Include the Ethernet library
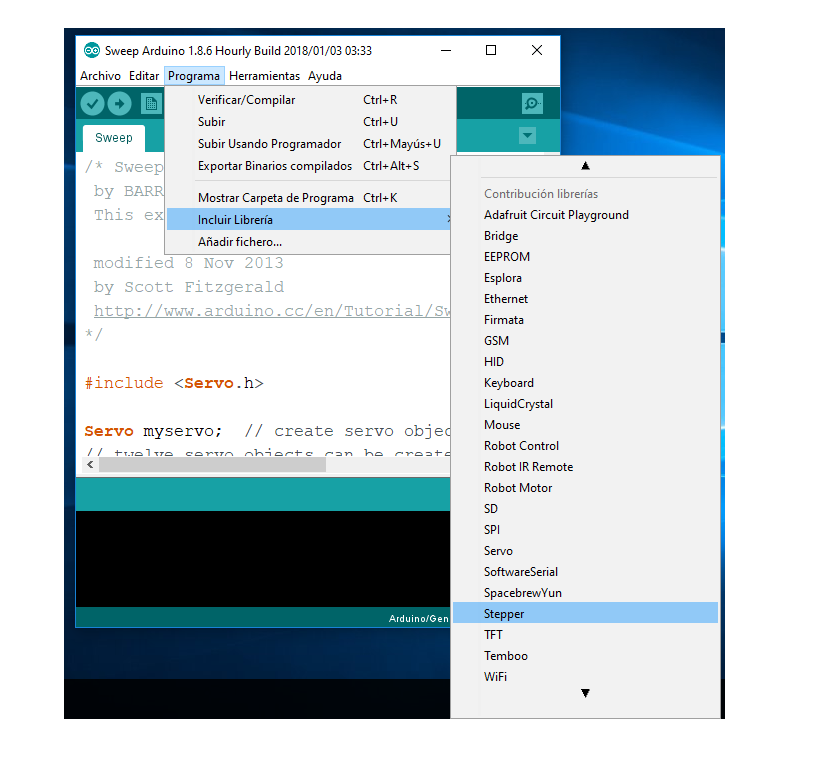This screenshot has width=828, height=768. pos(585,299)
